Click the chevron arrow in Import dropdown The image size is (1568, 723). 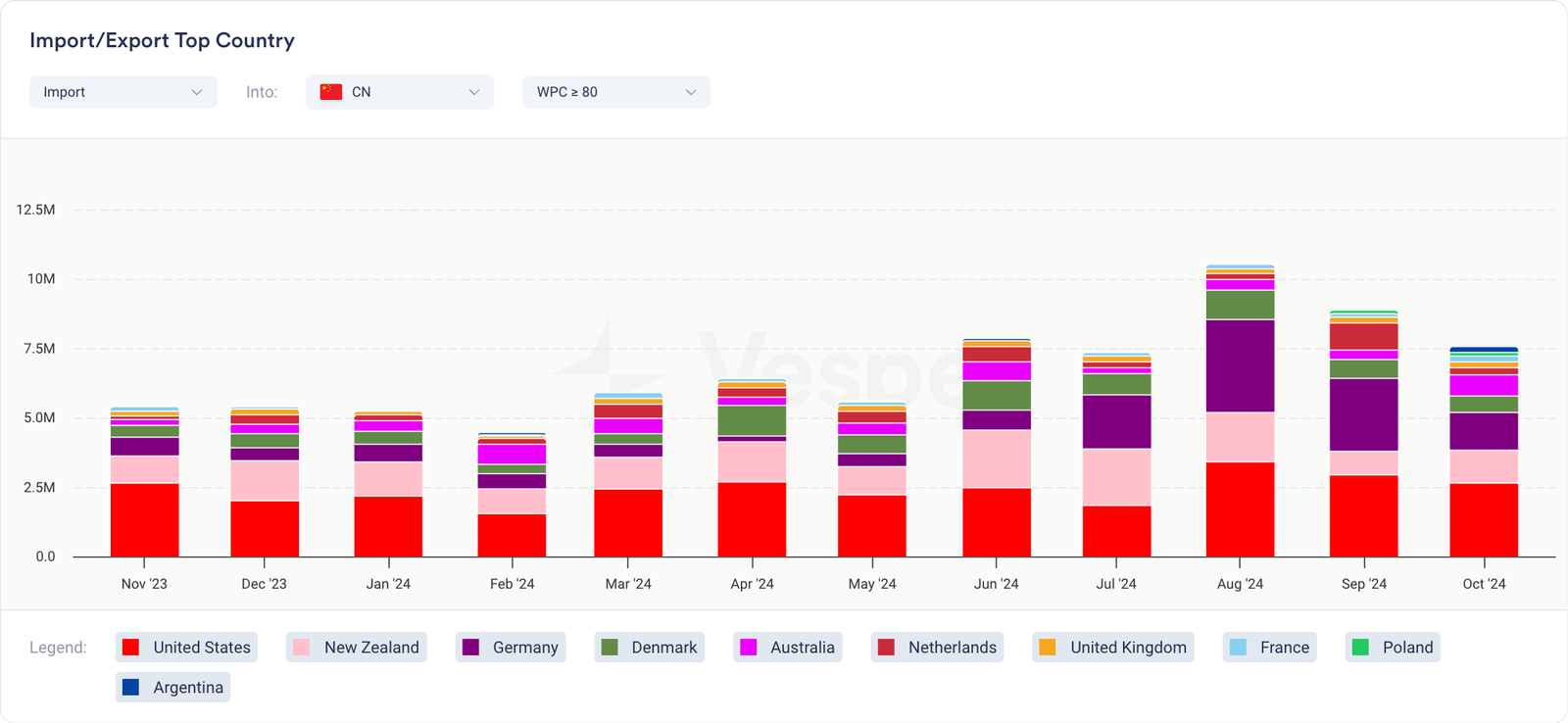pyautogui.click(x=197, y=92)
